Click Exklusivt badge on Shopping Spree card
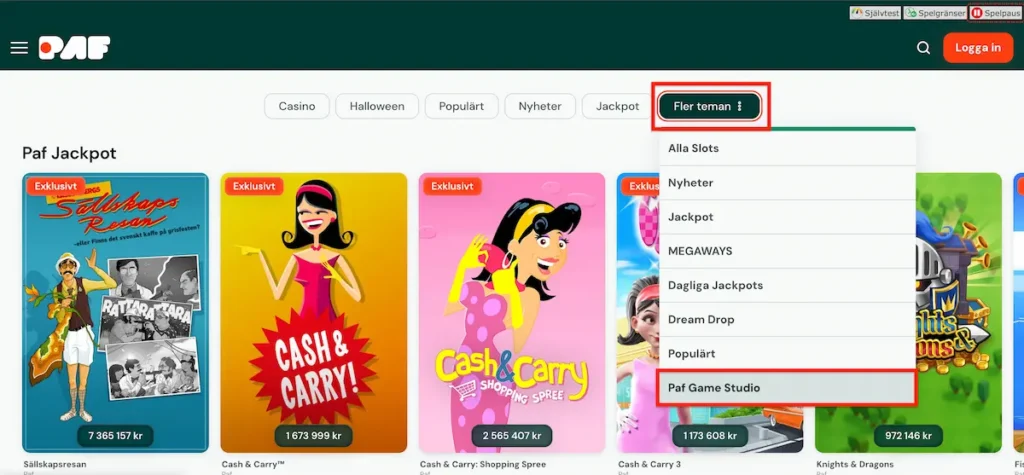This screenshot has height=475, width=1024. 453,186
